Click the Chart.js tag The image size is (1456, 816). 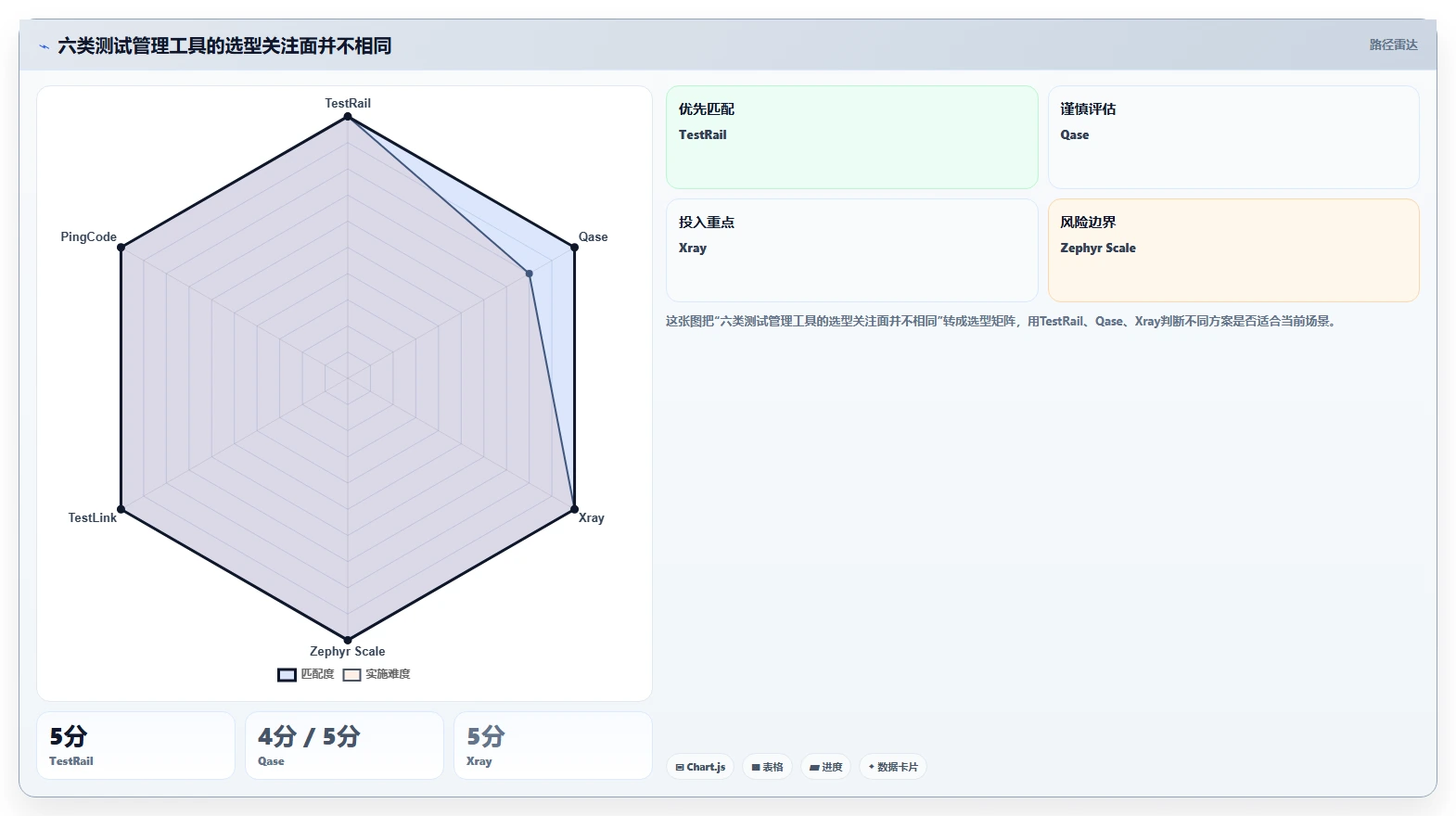(700, 767)
